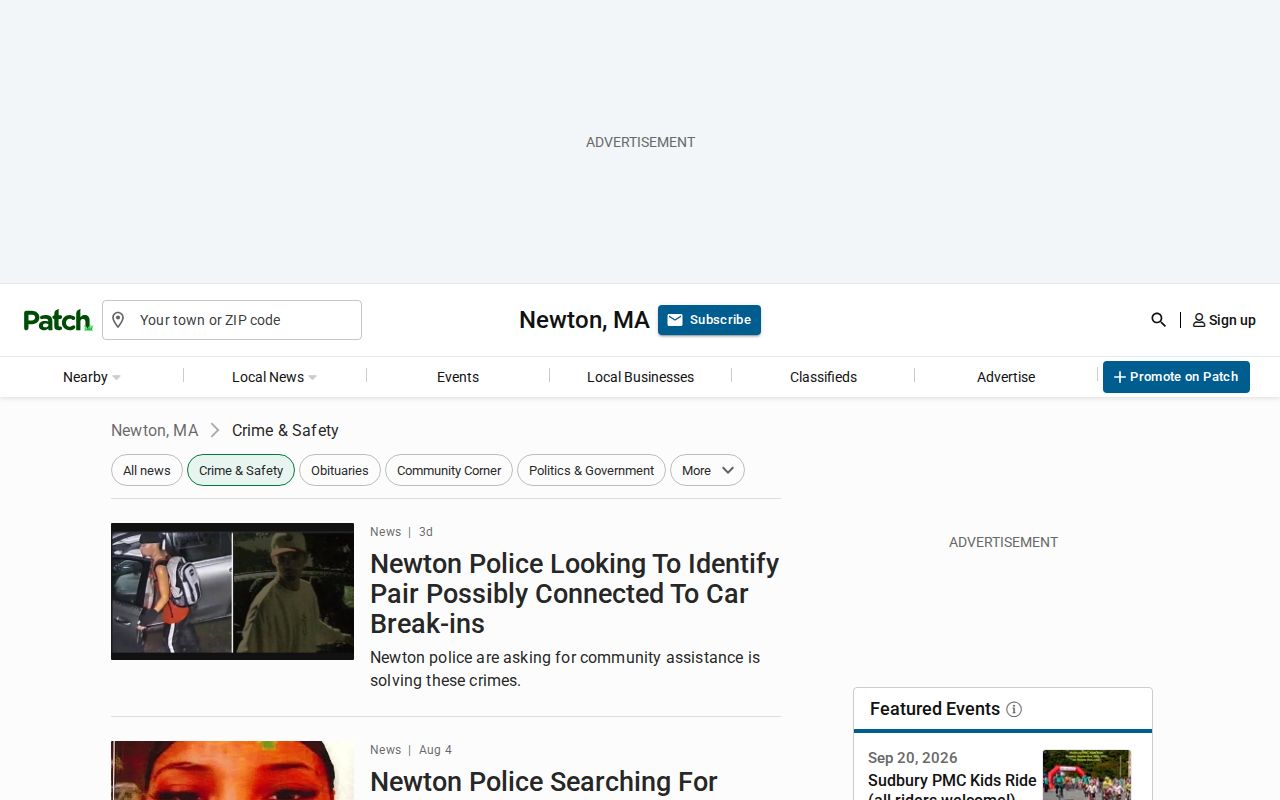
Task: Open the Events menu item
Action: (x=458, y=377)
